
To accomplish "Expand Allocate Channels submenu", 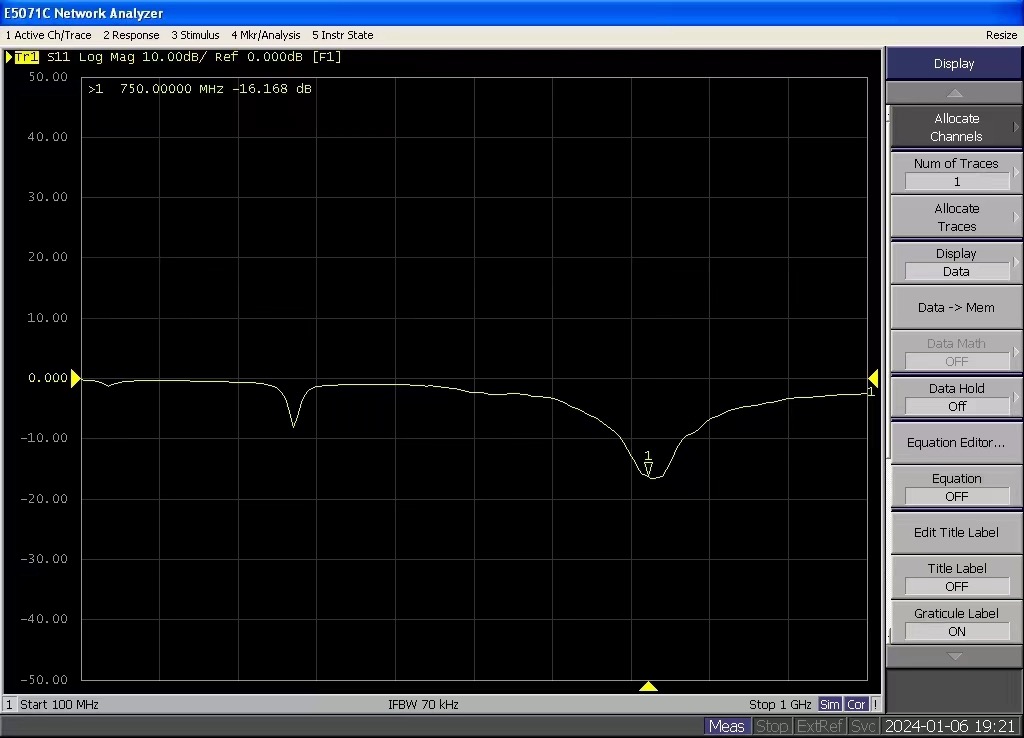I will pyautogui.click(x=956, y=127).
